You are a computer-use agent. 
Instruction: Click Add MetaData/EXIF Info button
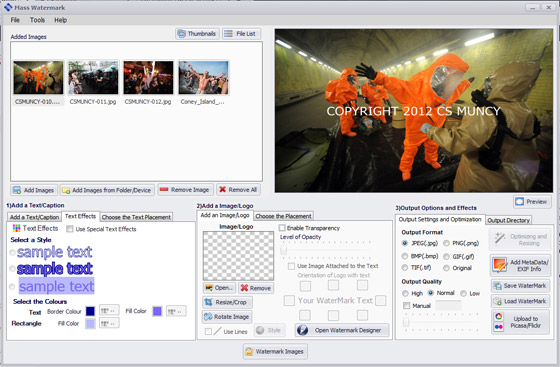pyautogui.click(x=520, y=265)
